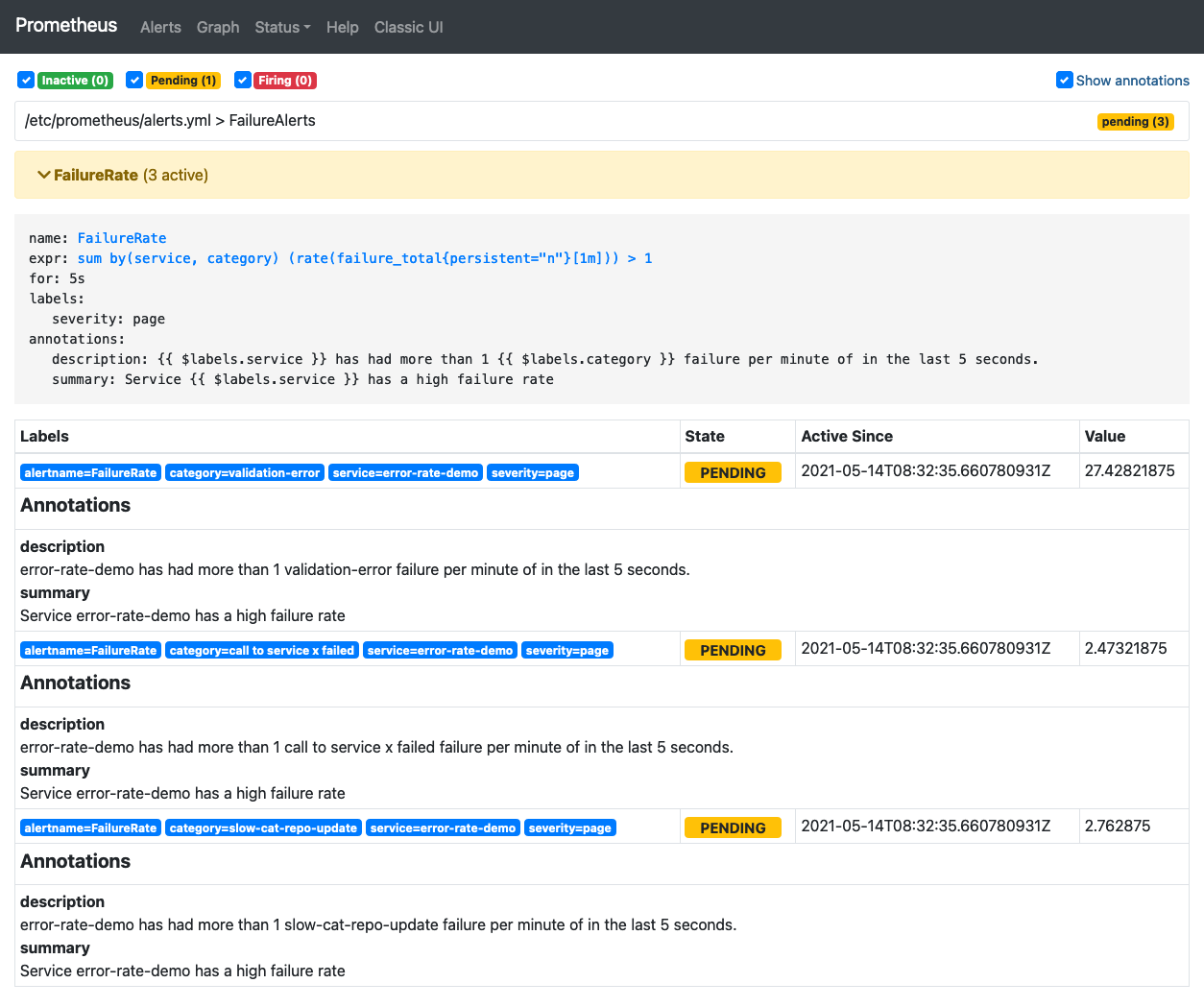Screen dimensions: 1204x1007
Task: Open the Alerts page in navbar
Action: [x=160, y=27]
